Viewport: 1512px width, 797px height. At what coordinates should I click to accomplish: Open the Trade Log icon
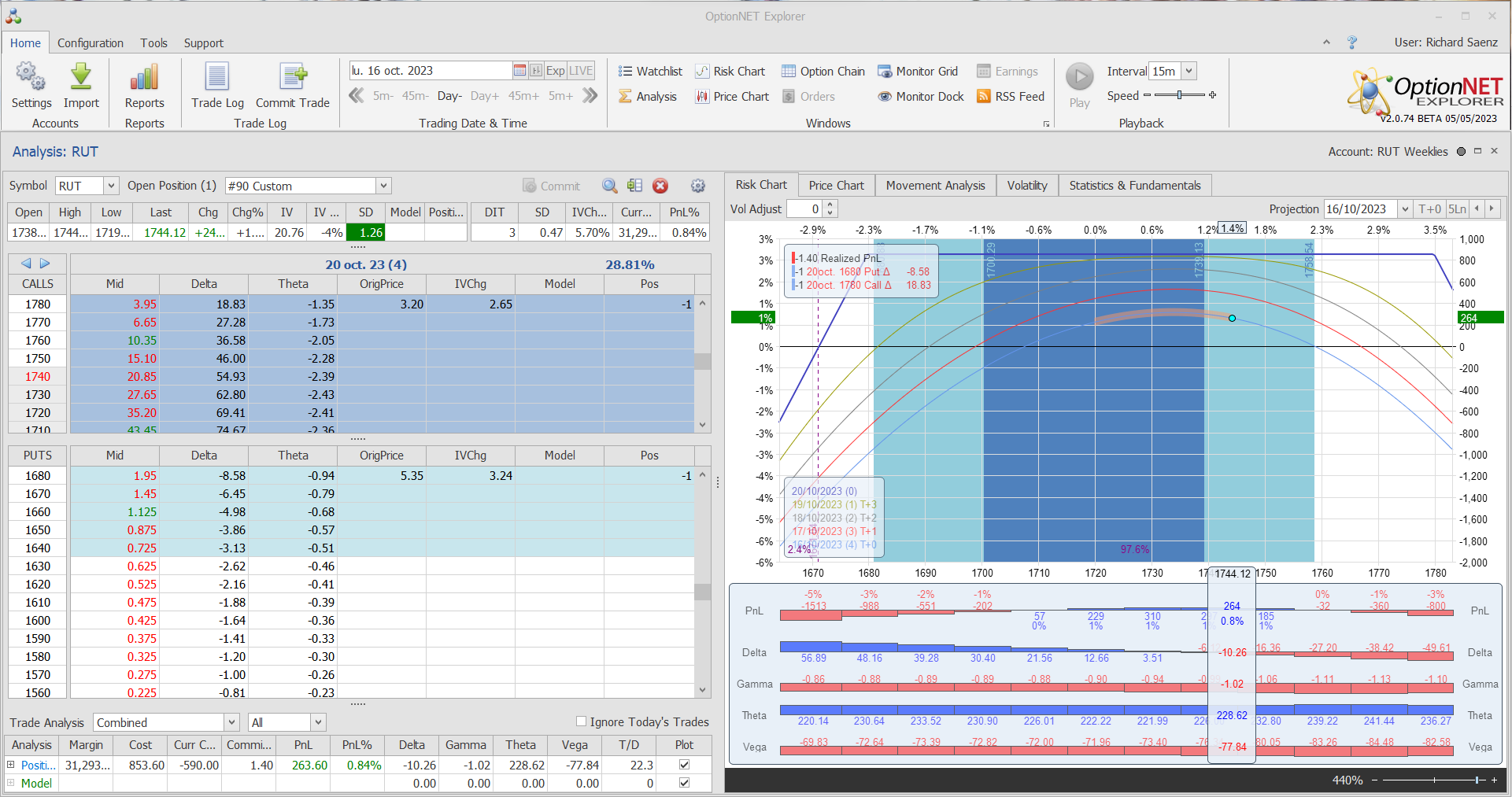click(217, 78)
